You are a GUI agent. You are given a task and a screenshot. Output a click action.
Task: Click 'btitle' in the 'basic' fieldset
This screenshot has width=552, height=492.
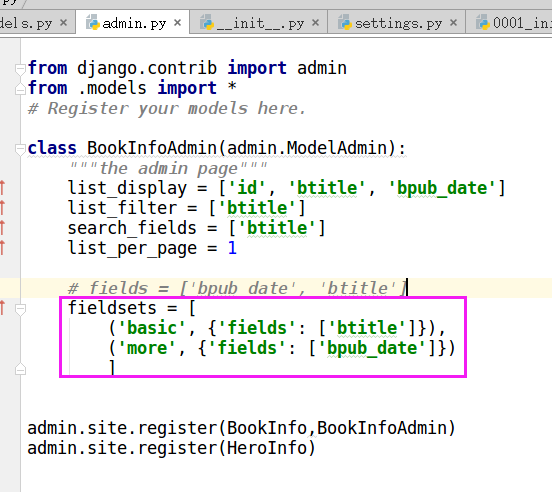[367, 328]
